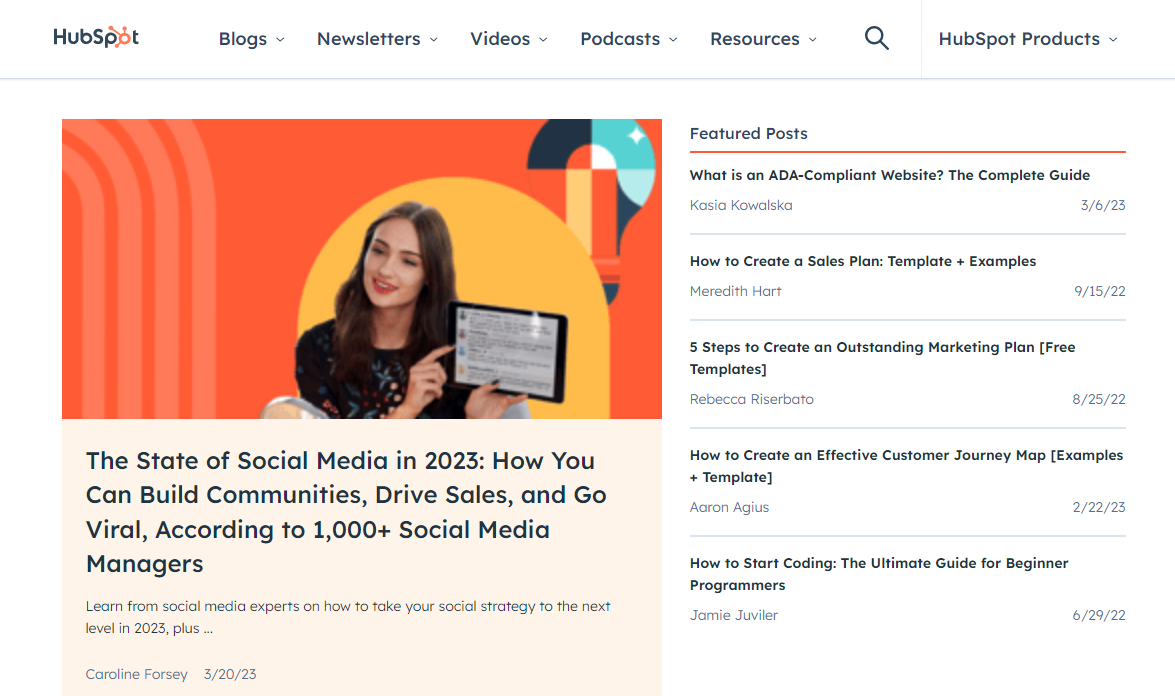This screenshot has height=696, width=1175.
Task: Open How to Start Coding post
Action: [879, 574]
